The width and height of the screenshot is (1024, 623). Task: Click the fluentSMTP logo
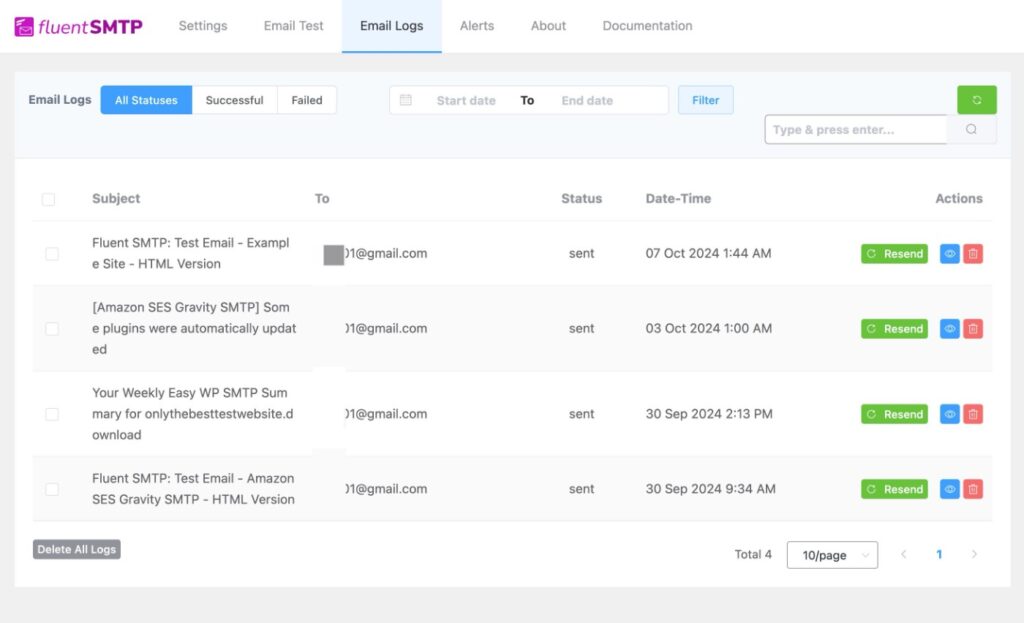[x=78, y=25]
